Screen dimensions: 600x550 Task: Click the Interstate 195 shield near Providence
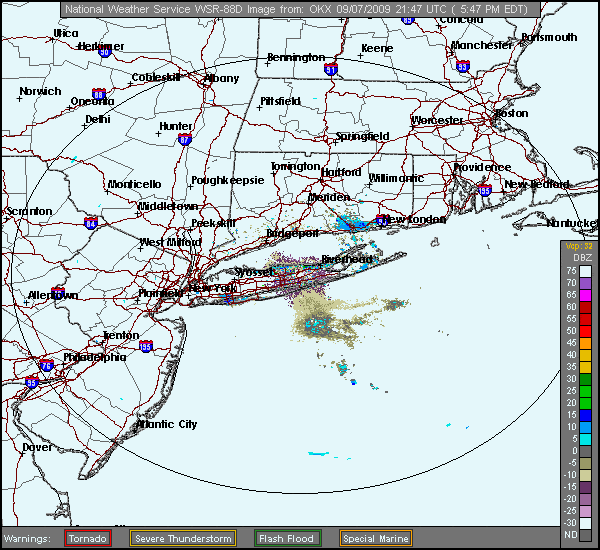[x=485, y=190]
